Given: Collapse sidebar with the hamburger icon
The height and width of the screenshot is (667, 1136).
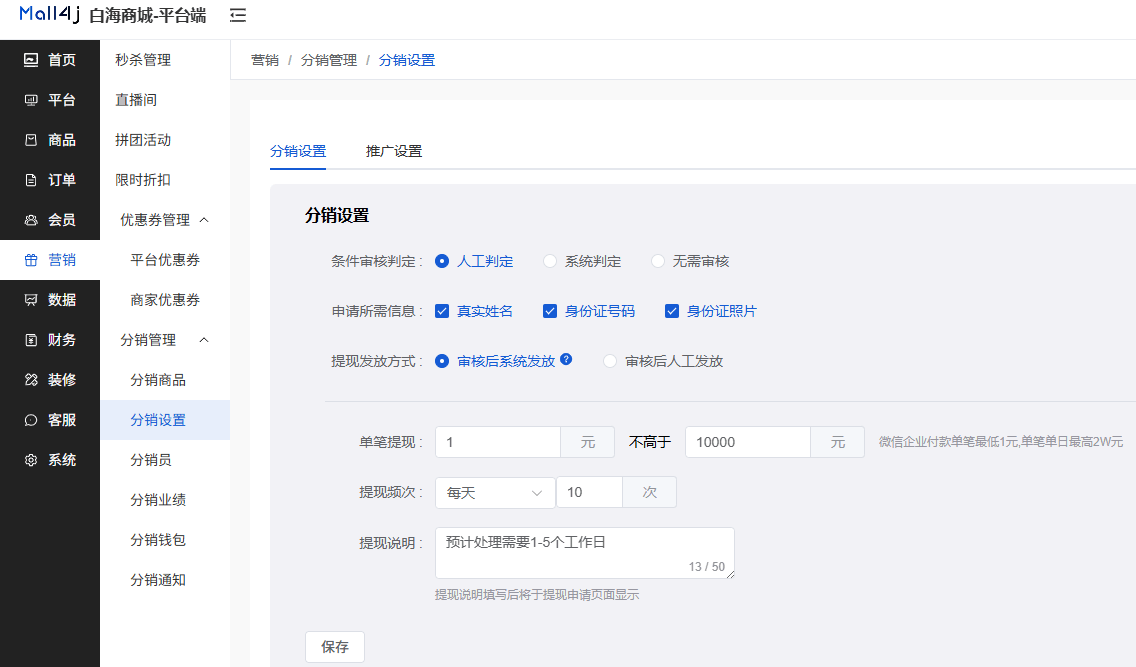Looking at the screenshot, I should coord(238,15).
